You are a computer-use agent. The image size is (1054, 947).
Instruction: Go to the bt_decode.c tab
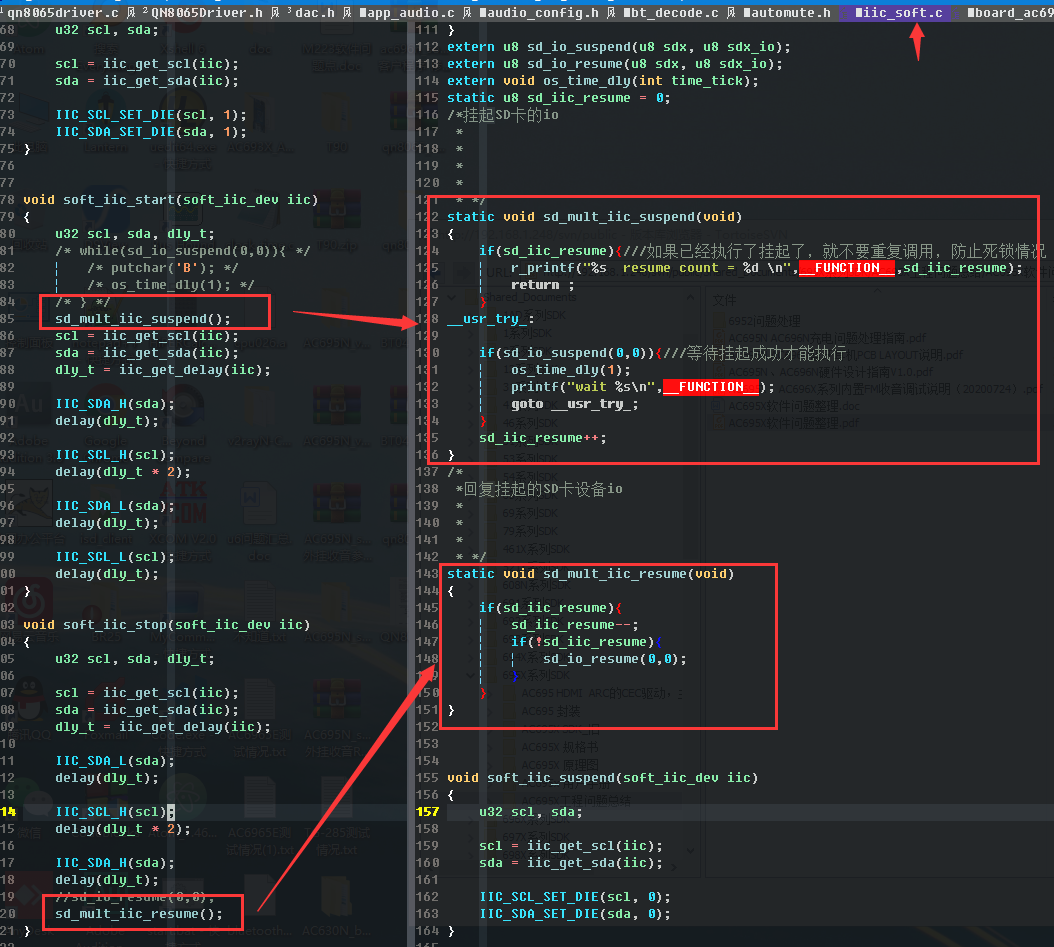click(x=670, y=13)
